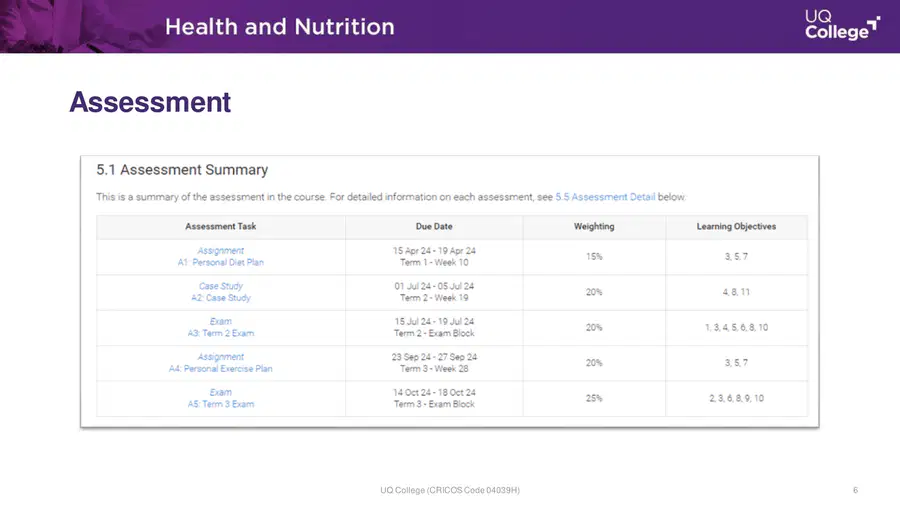Click the Health and Nutrition banner title
Viewport: 900px width, 506px height.
280,27
